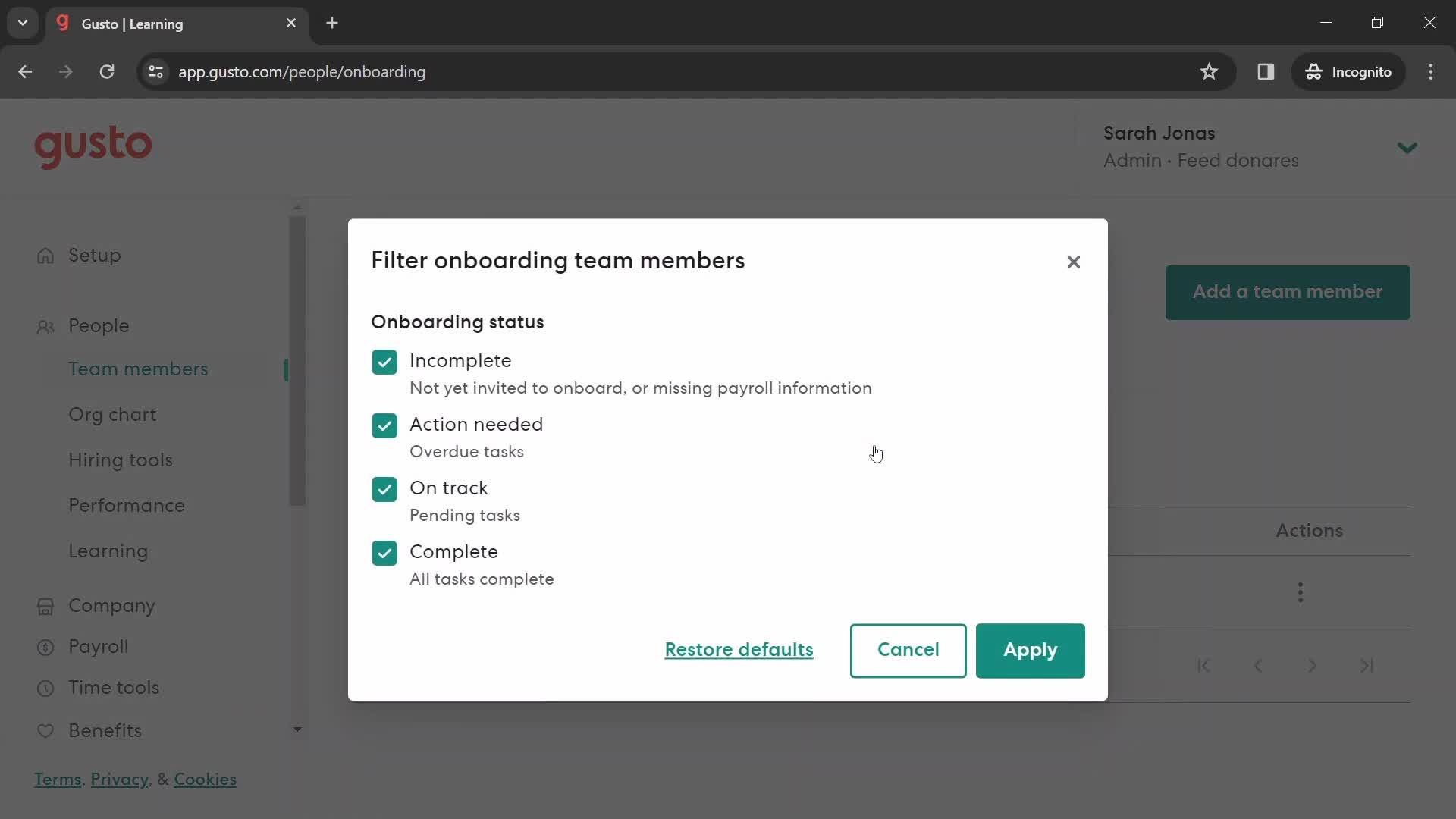1456x819 pixels.
Task: Open the browser tab menu
Action: tap(23, 23)
